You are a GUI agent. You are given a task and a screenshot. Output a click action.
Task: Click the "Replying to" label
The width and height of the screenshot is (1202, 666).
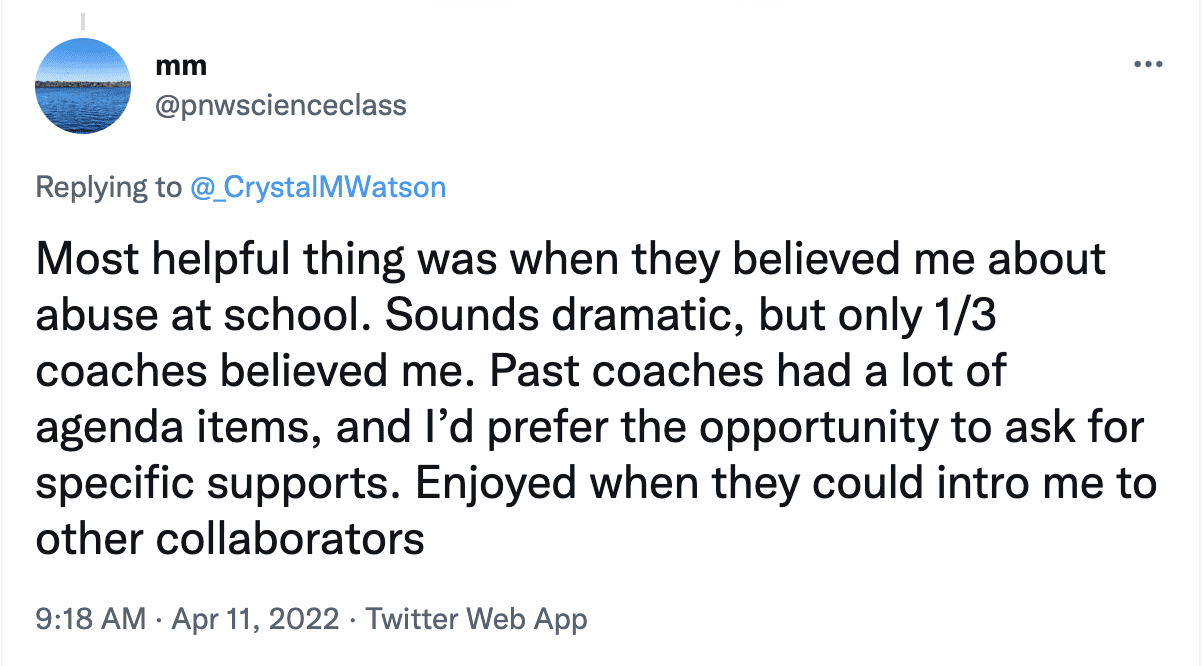pos(108,187)
